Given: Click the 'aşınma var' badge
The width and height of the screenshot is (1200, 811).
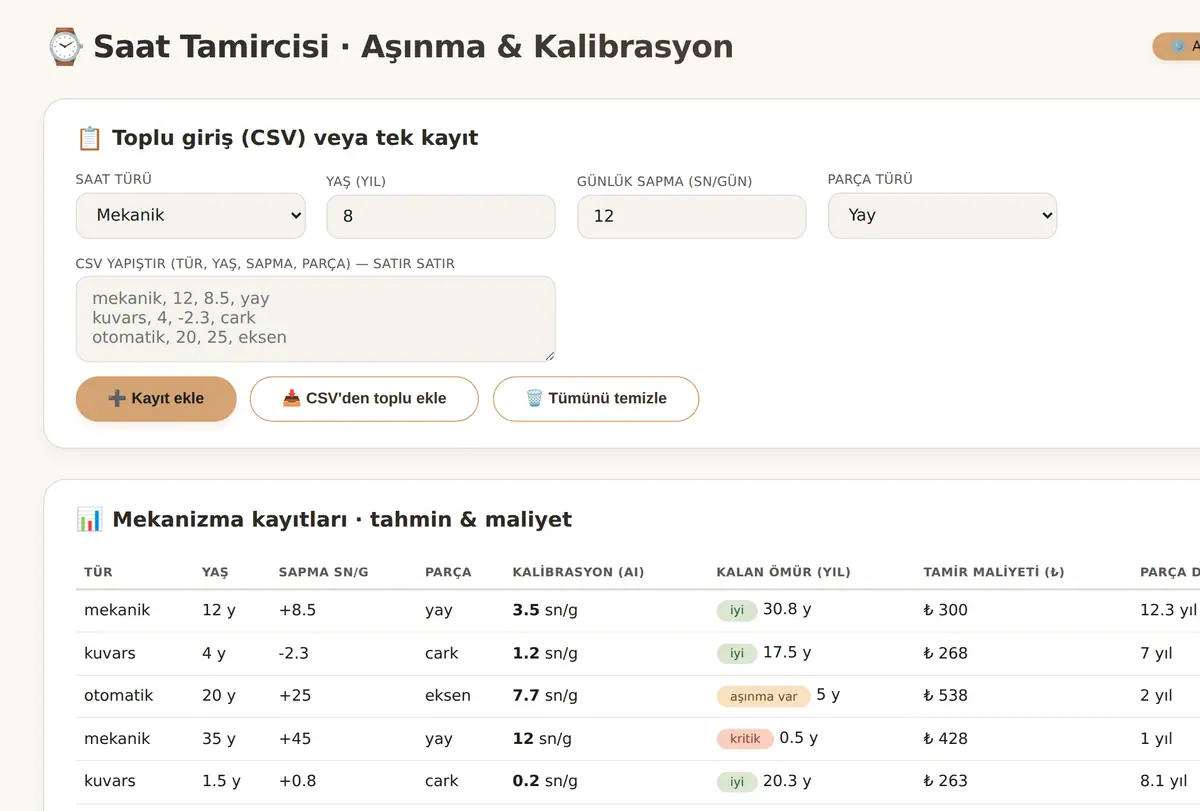Looking at the screenshot, I should tap(764, 696).
